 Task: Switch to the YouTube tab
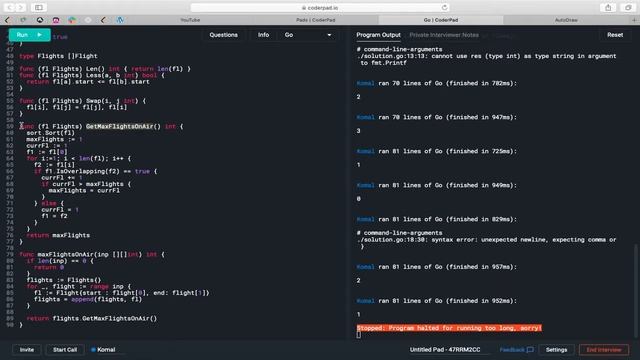pos(190,20)
